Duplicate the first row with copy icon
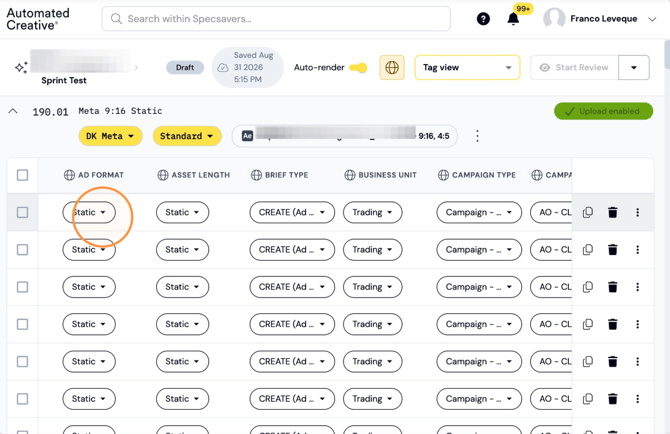This screenshot has height=434, width=670. coord(588,212)
